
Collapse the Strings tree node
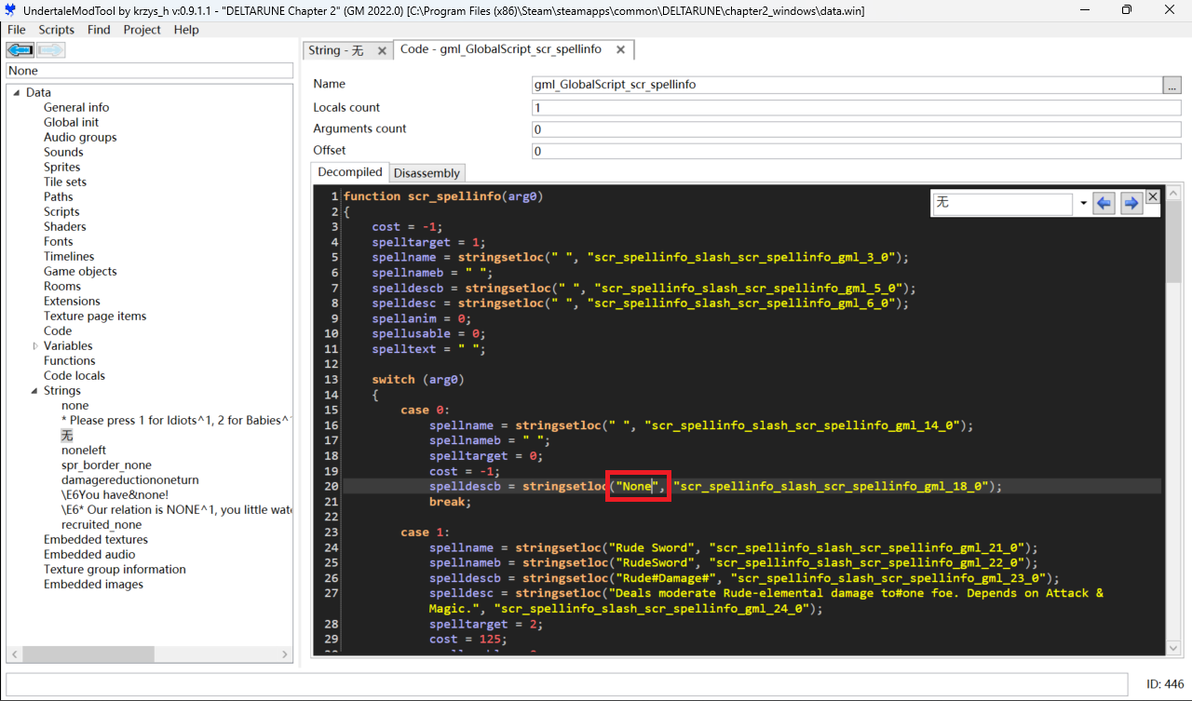pyautogui.click(x=34, y=391)
